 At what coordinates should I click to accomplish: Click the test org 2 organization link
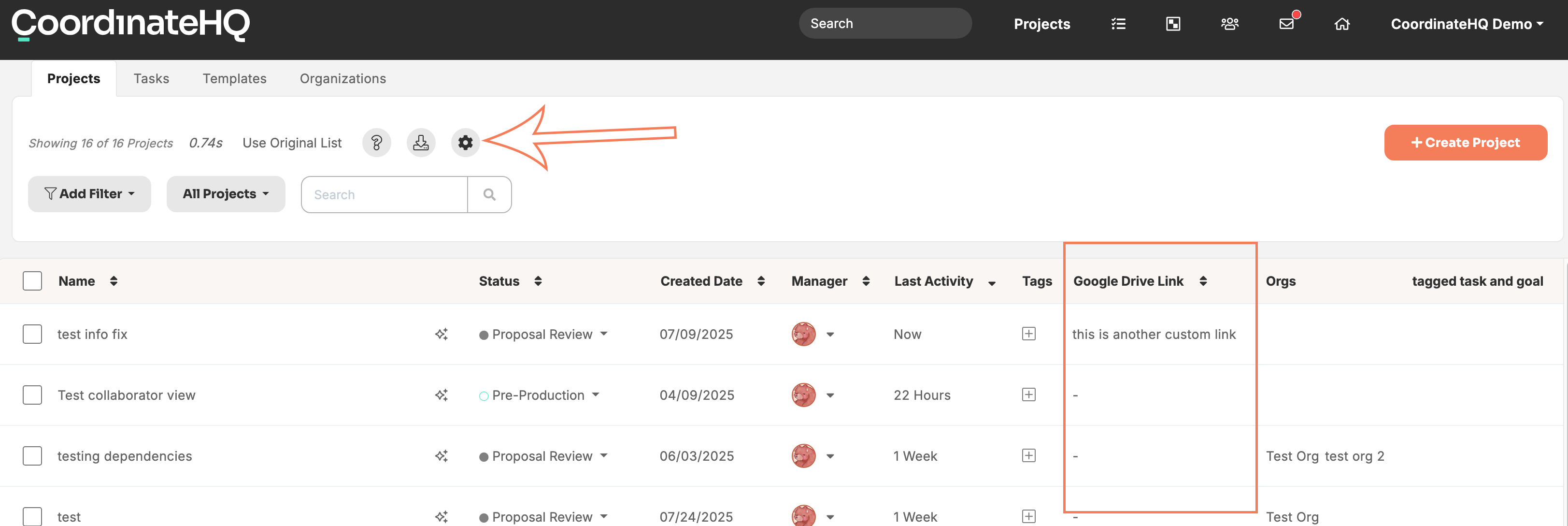point(1354,456)
